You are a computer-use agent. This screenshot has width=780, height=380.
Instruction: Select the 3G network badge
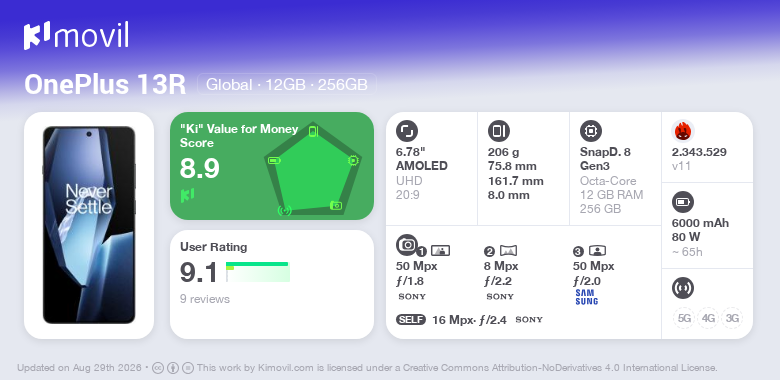pyautogui.click(x=732, y=318)
